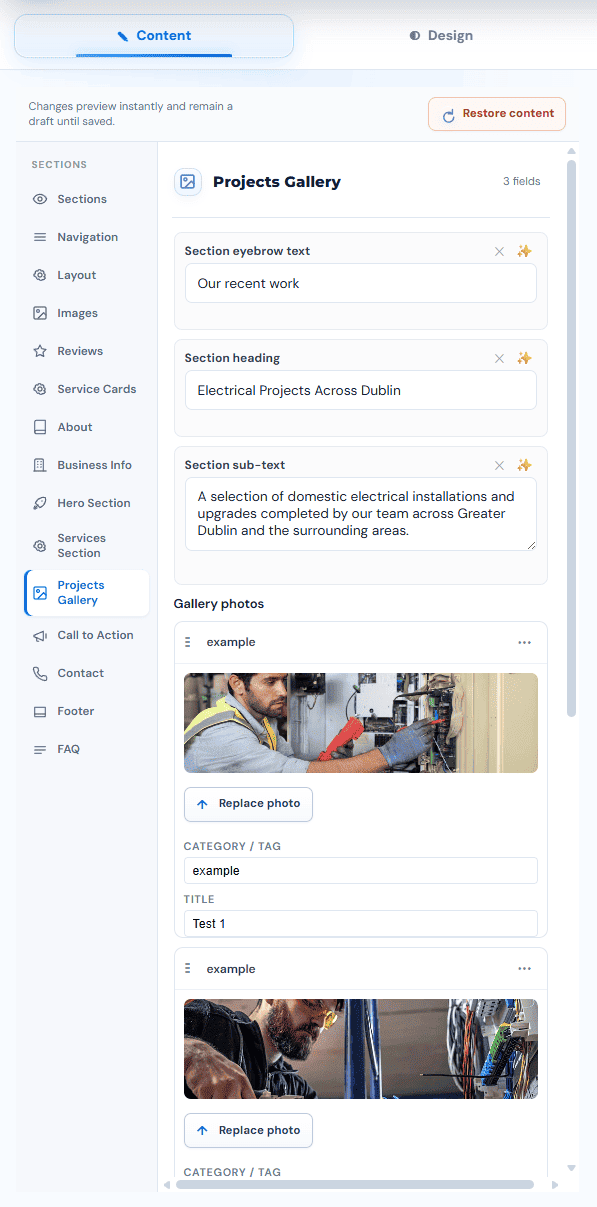This screenshot has width=597, height=1207.
Task: Click the building icon beside Business Info
Action: [x=40, y=465]
